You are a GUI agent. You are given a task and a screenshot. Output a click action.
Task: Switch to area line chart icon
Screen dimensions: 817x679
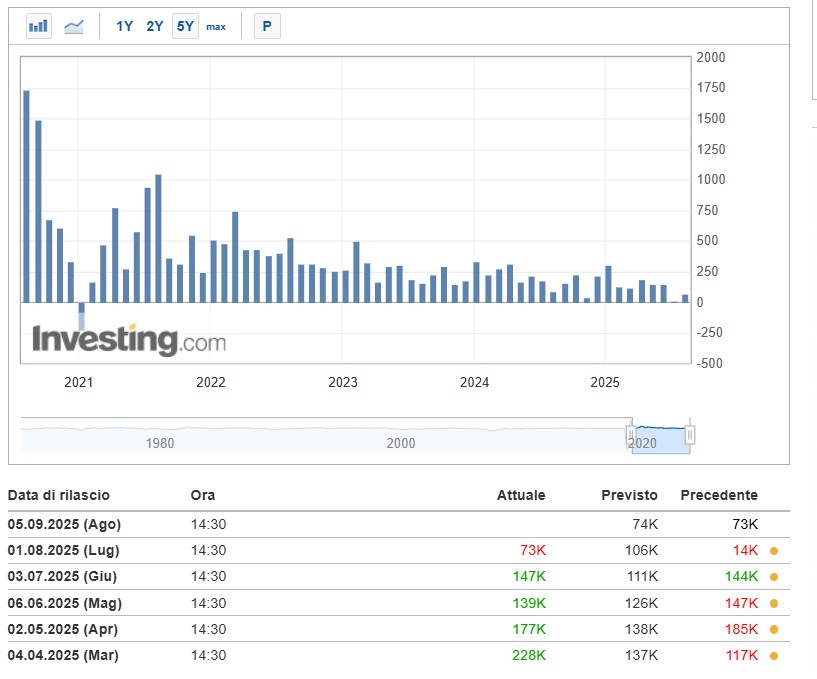pyautogui.click(x=74, y=26)
